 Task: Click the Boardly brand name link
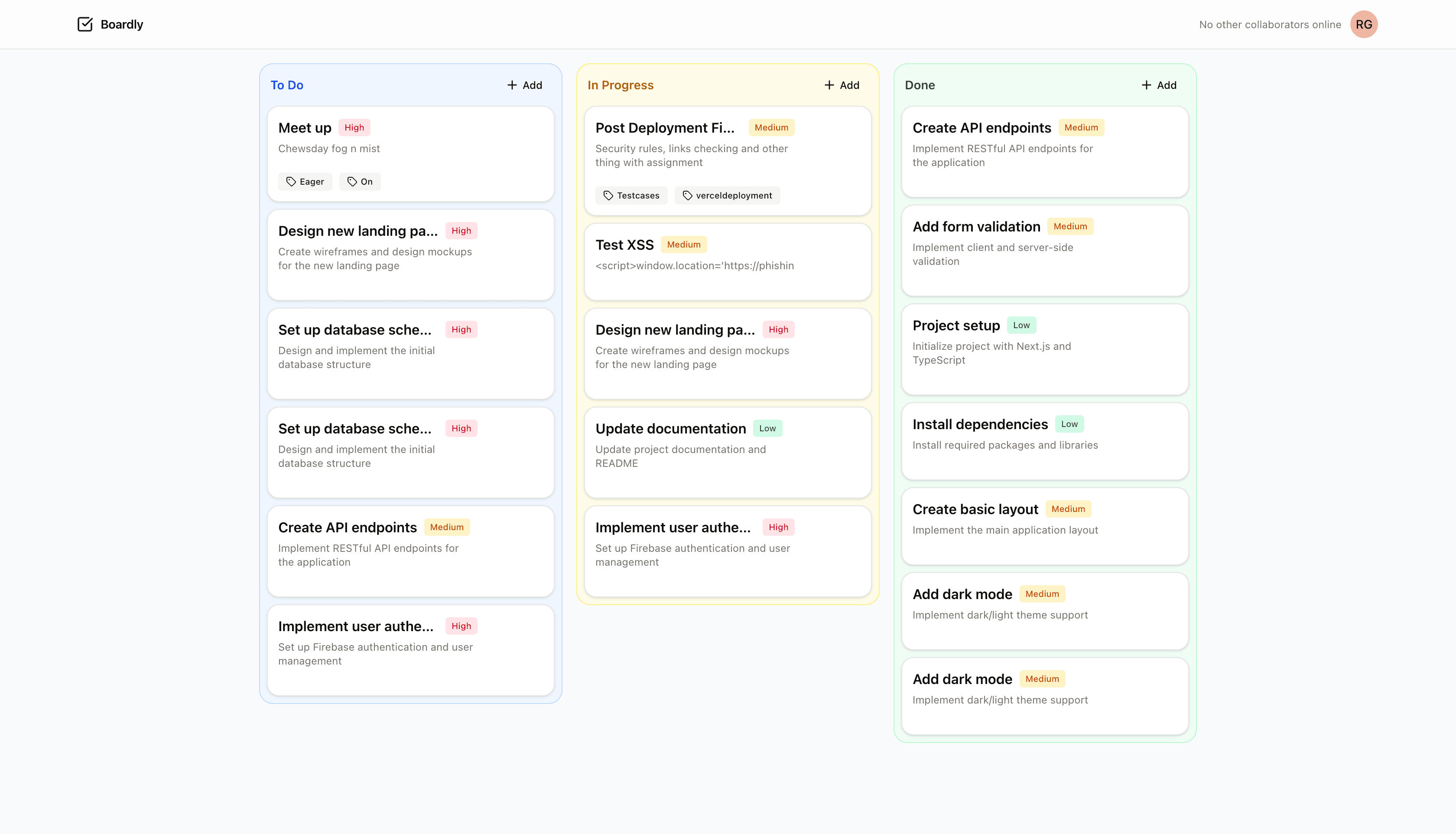[121, 24]
